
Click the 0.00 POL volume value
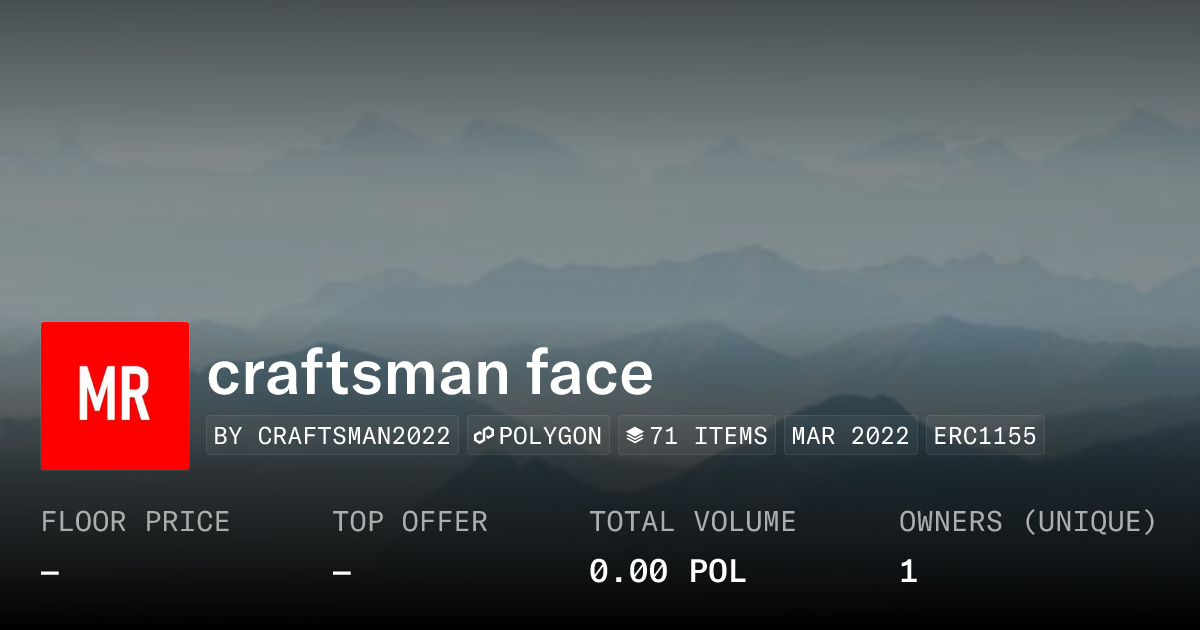click(x=668, y=570)
